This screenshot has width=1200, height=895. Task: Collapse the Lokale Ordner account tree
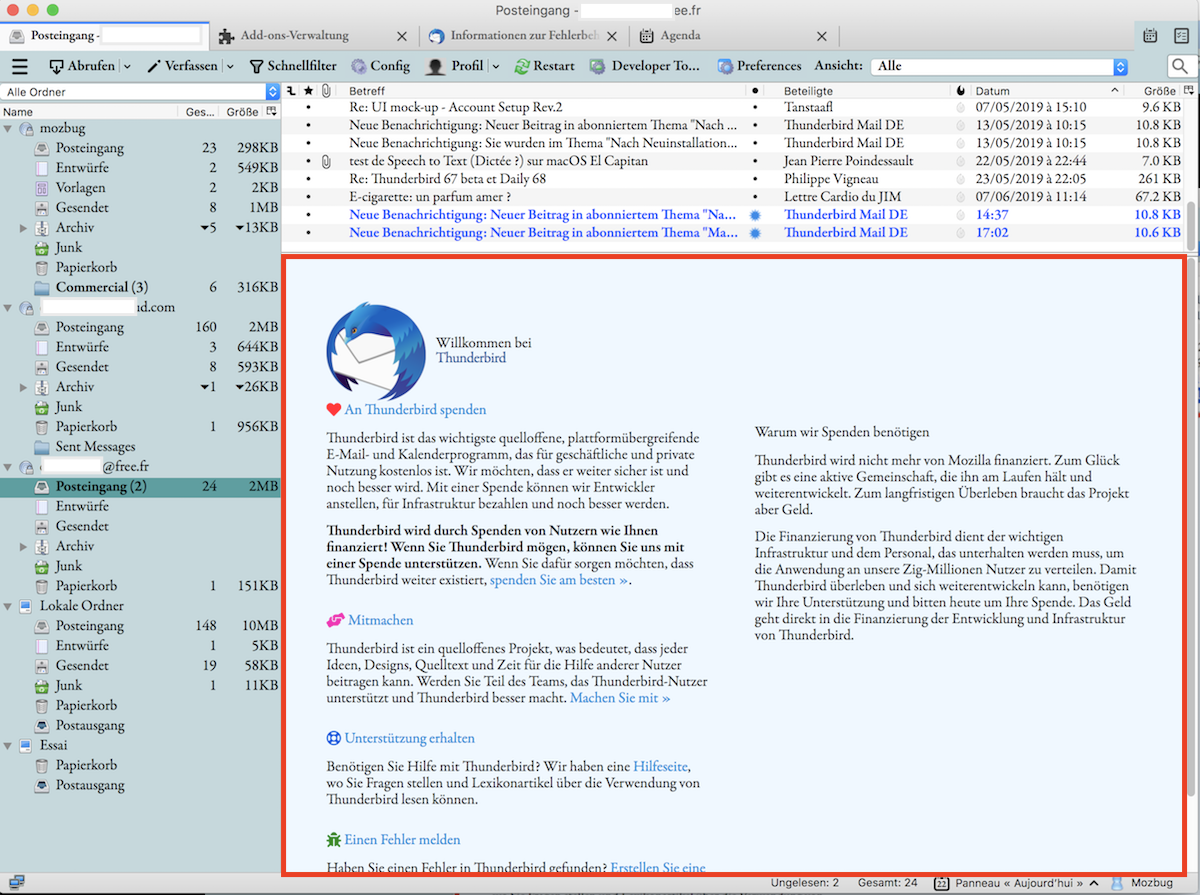9,606
